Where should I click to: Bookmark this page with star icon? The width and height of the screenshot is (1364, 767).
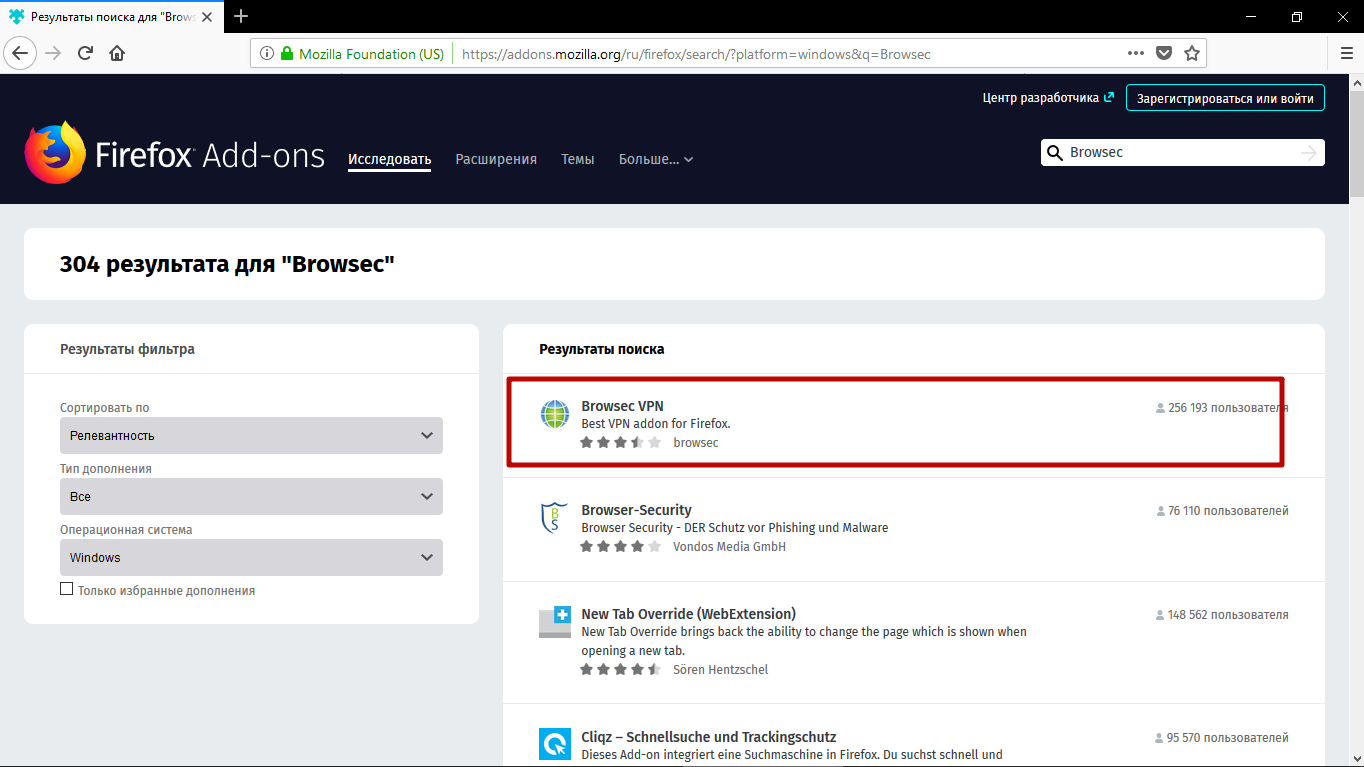click(x=1192, y=53)
